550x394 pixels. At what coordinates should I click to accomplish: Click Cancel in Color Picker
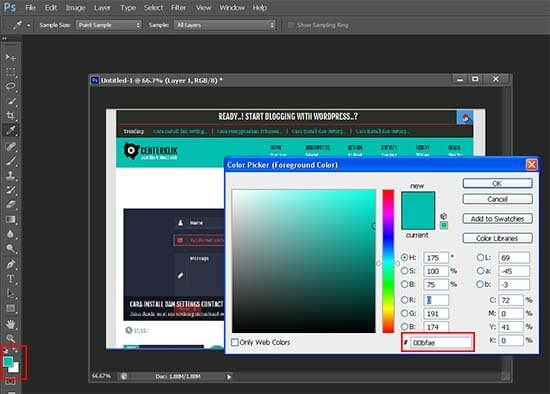[497, 199]
